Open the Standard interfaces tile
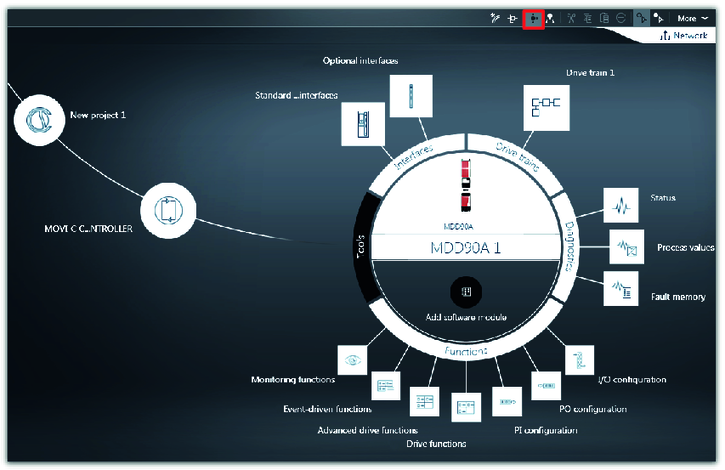725x470 pixels. pyautogui.click(x=362, y=123)
